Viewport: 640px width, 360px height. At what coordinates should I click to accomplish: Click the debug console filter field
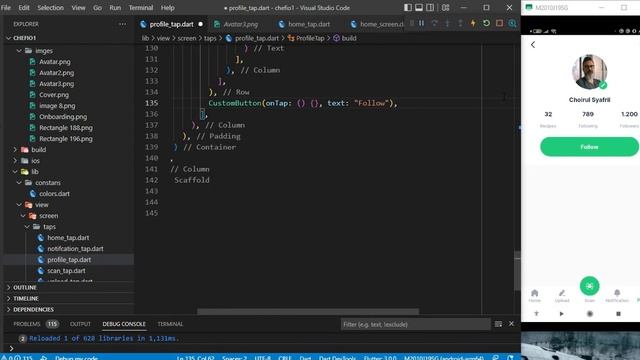click(x=415, y=324)
